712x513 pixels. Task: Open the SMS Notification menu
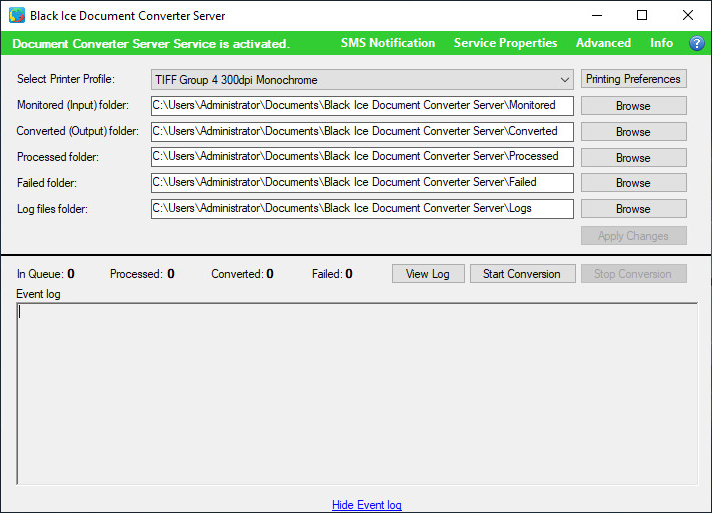tap(388, 43)
